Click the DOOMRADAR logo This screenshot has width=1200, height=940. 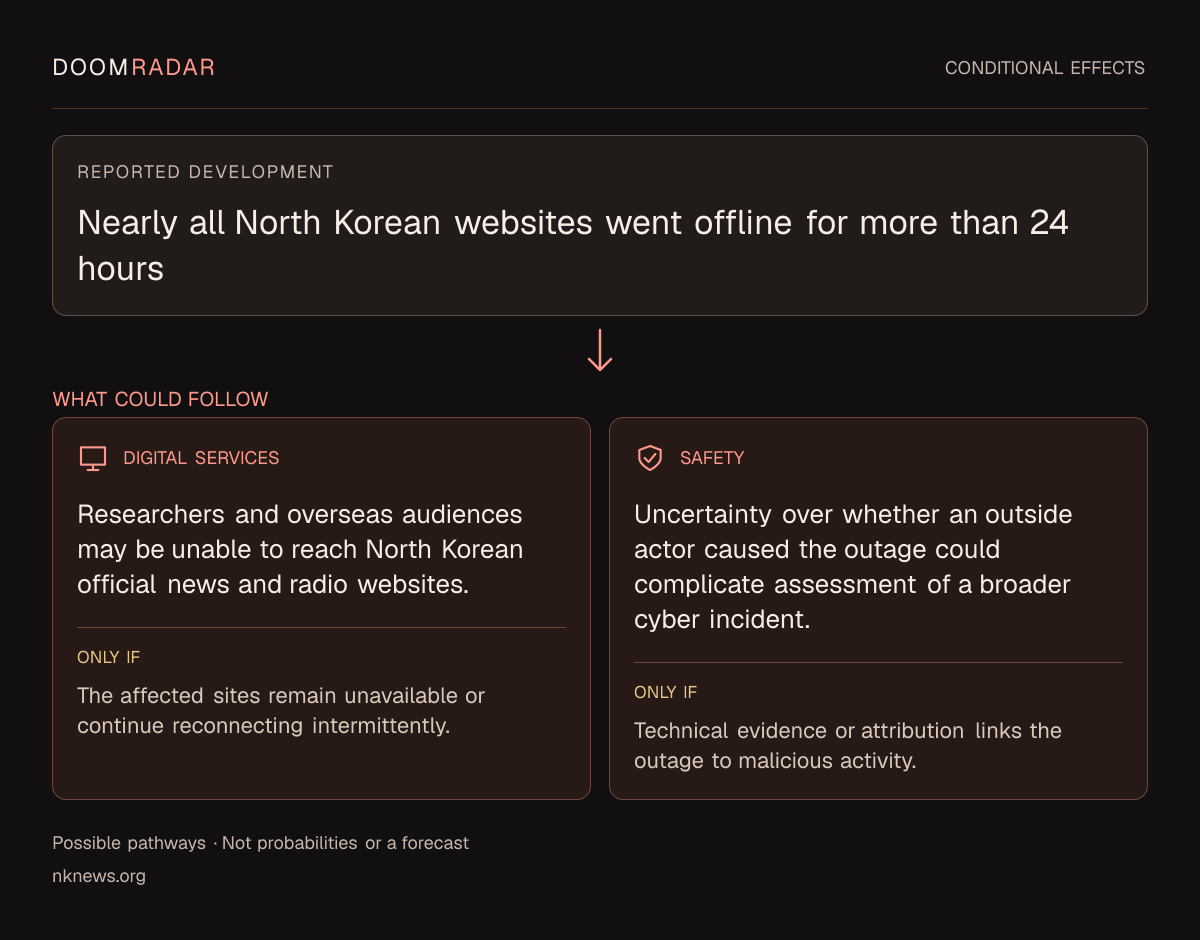[134, 67]
